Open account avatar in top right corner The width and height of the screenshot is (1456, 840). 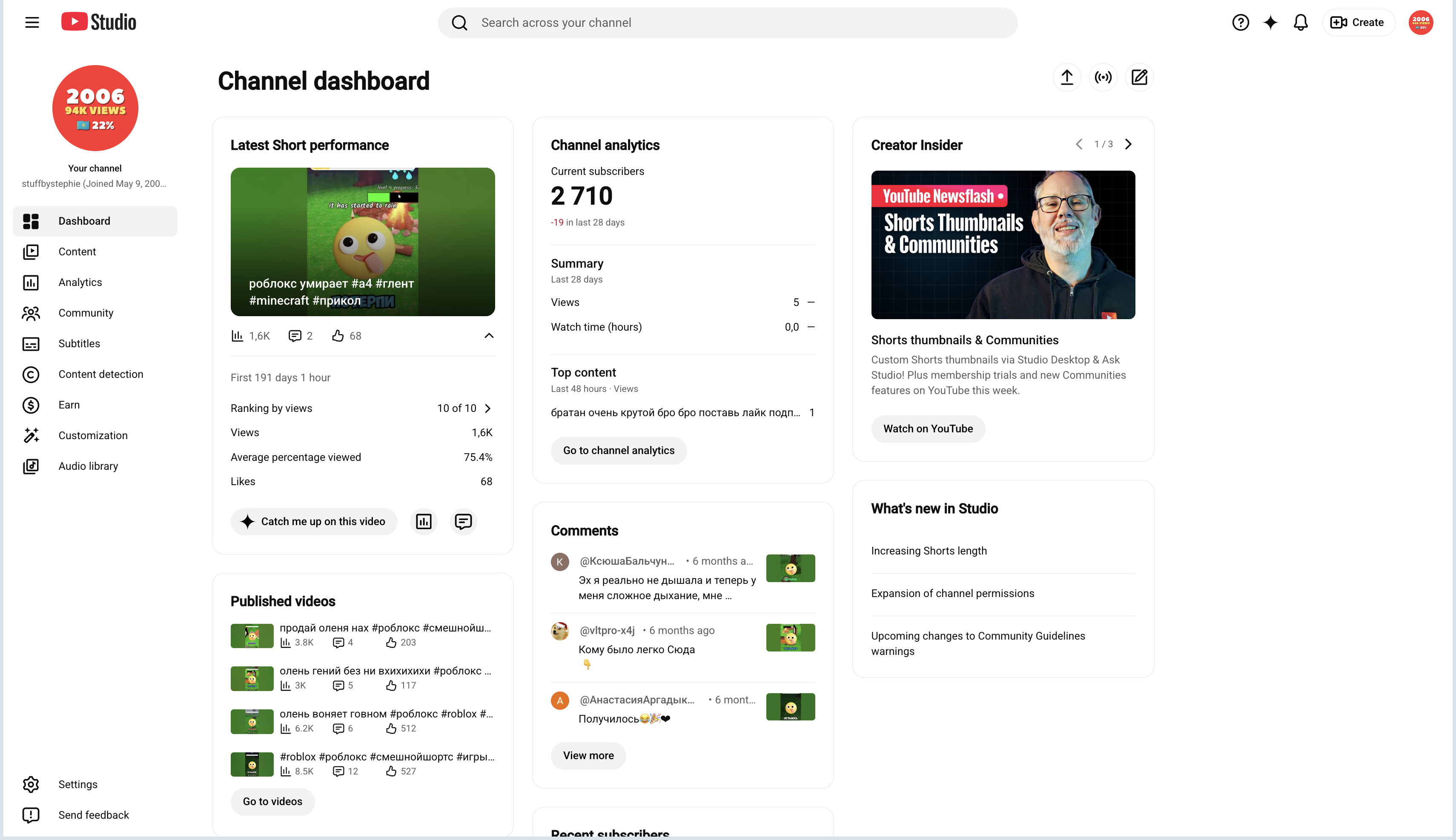1420,23
